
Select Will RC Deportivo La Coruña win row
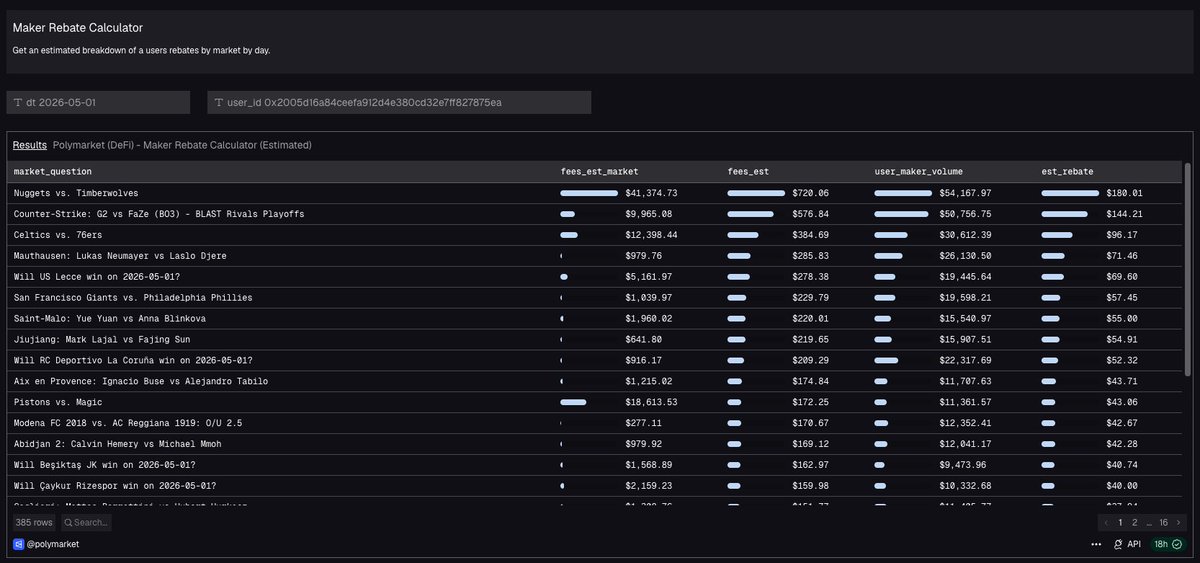pyautogui.click(x=595, y=361)
